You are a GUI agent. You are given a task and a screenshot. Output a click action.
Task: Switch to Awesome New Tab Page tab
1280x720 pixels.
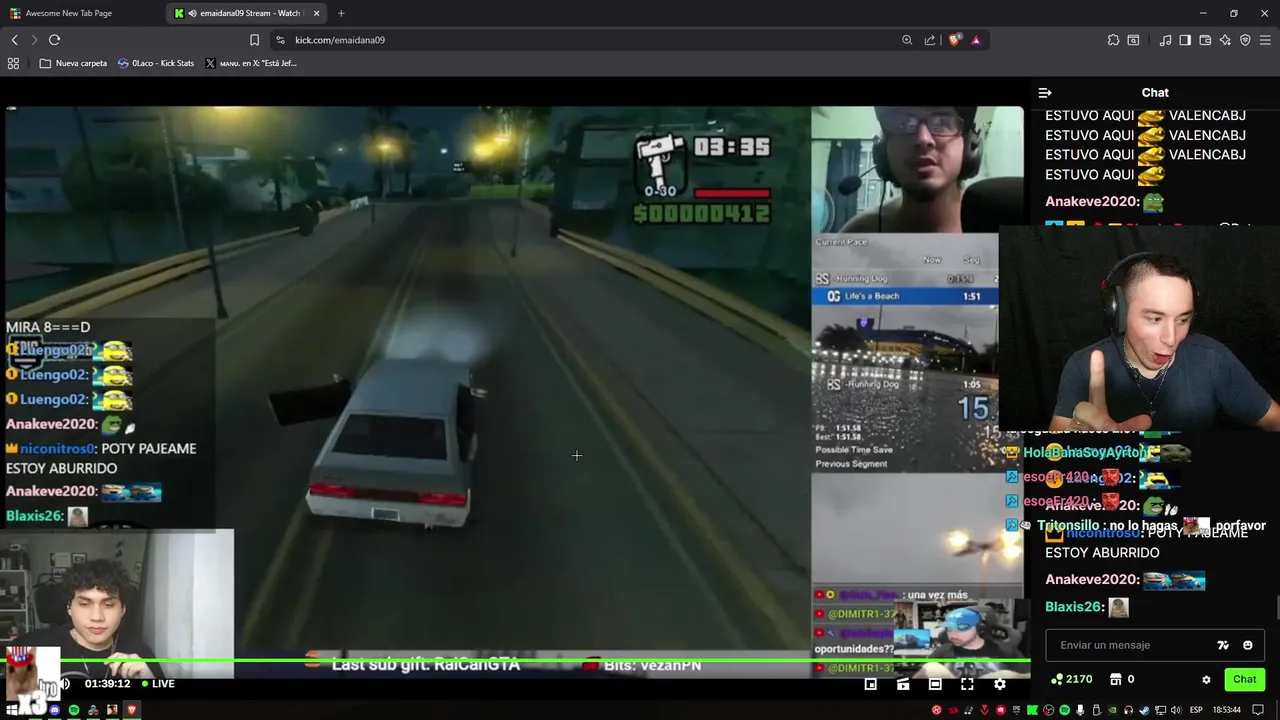(82, 13)
